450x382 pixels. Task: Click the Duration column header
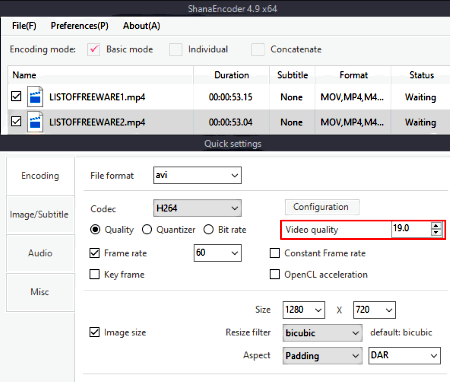[231, 75]
